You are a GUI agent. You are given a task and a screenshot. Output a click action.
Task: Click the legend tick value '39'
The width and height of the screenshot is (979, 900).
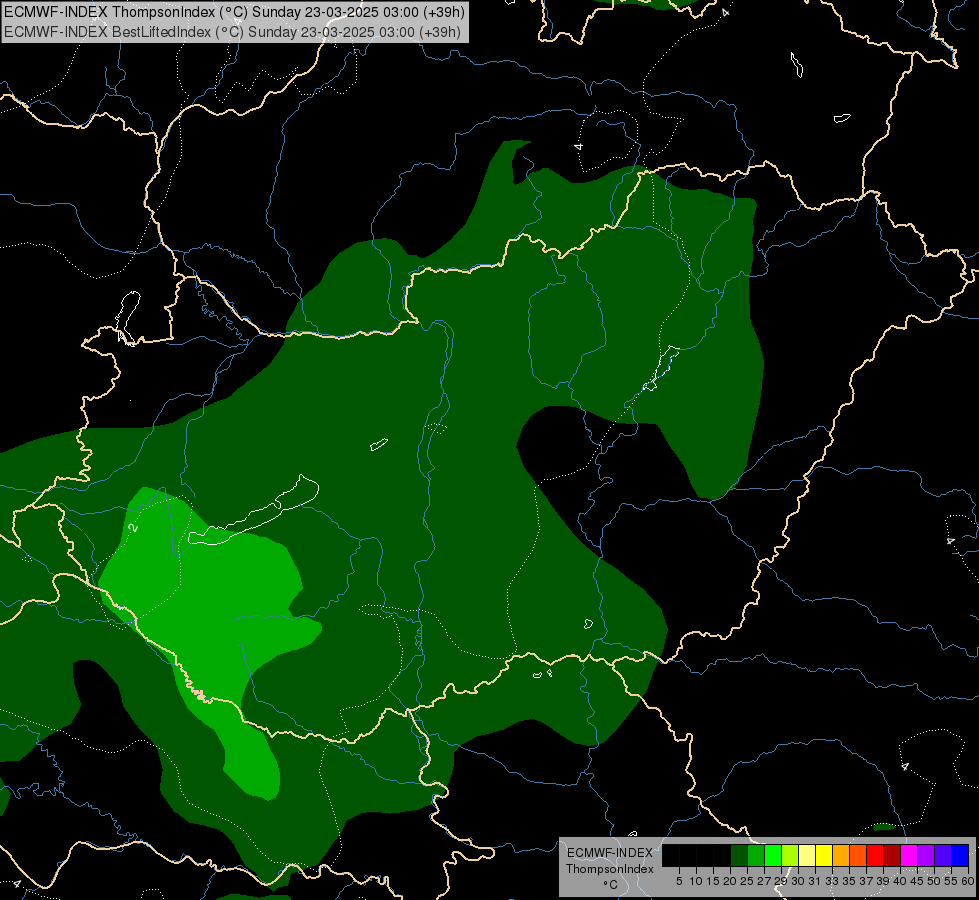(x=883, y=881)
